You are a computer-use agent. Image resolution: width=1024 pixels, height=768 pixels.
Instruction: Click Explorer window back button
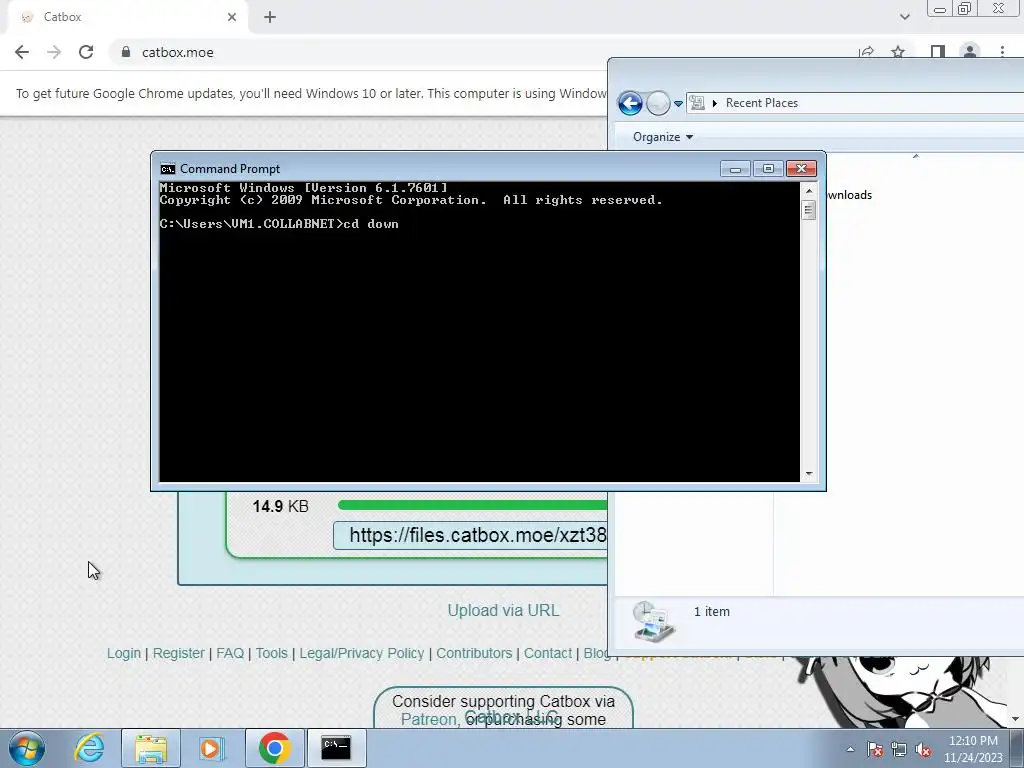click(630, 103)
